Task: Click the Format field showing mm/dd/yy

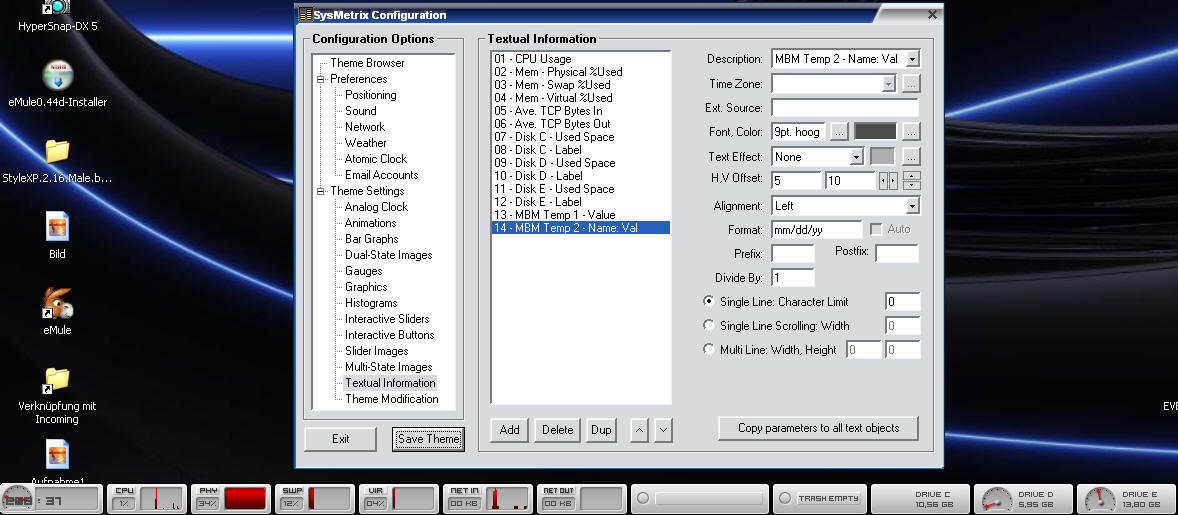Action: [817, 229]
